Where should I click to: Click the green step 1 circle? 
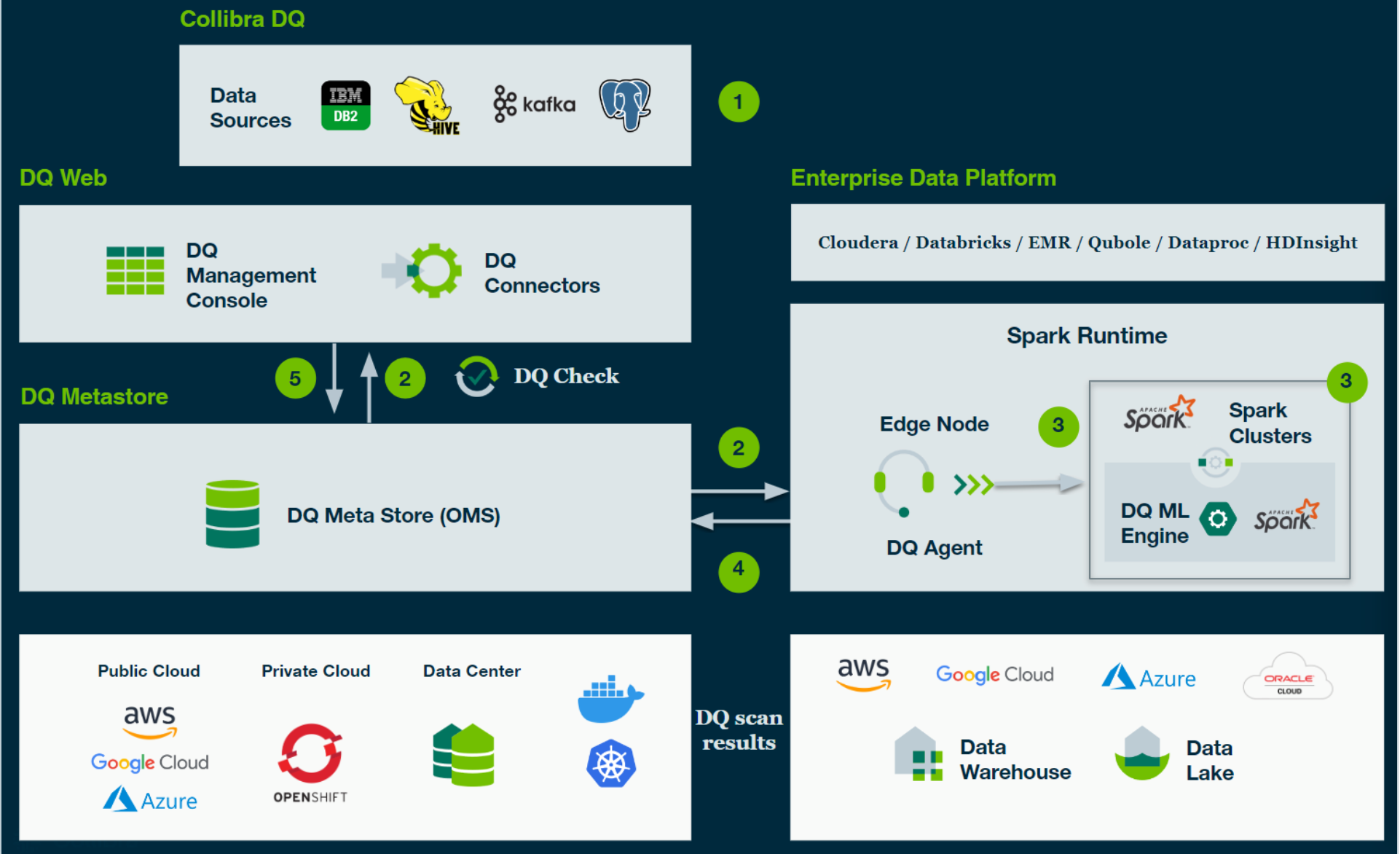[739, 102]
